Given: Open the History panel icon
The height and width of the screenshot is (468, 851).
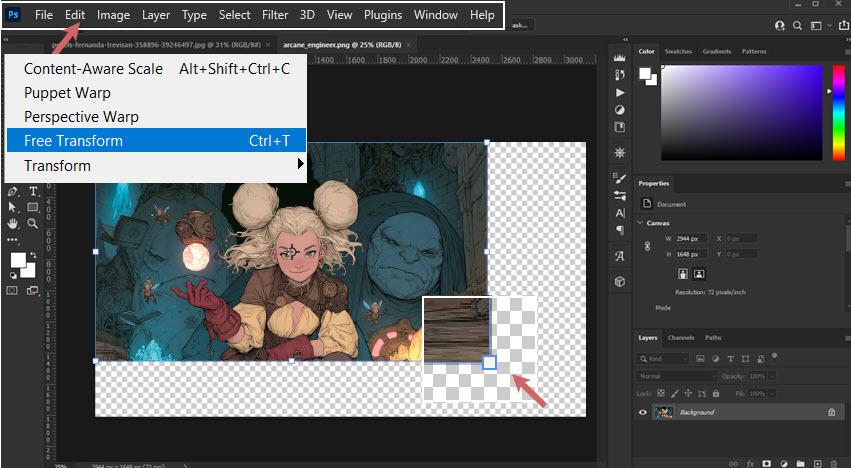Looking at the screenshot, I should (619, 75).
